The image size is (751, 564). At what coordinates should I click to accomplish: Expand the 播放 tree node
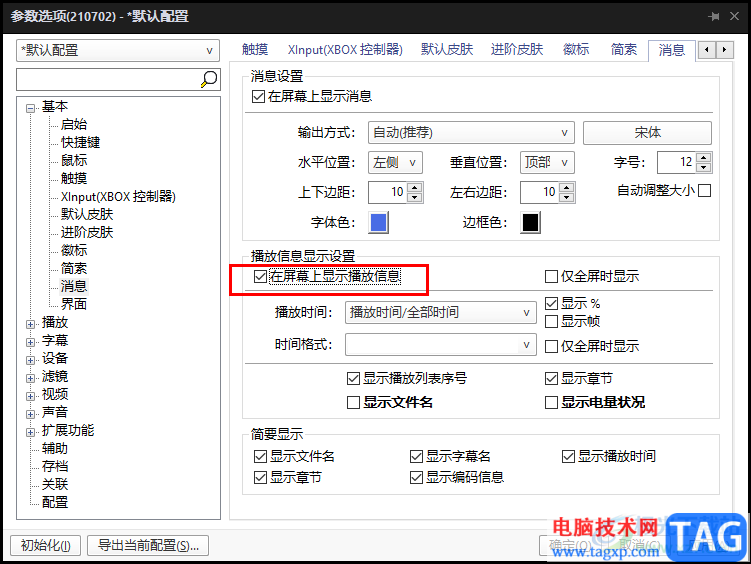[x=31, y=324]
